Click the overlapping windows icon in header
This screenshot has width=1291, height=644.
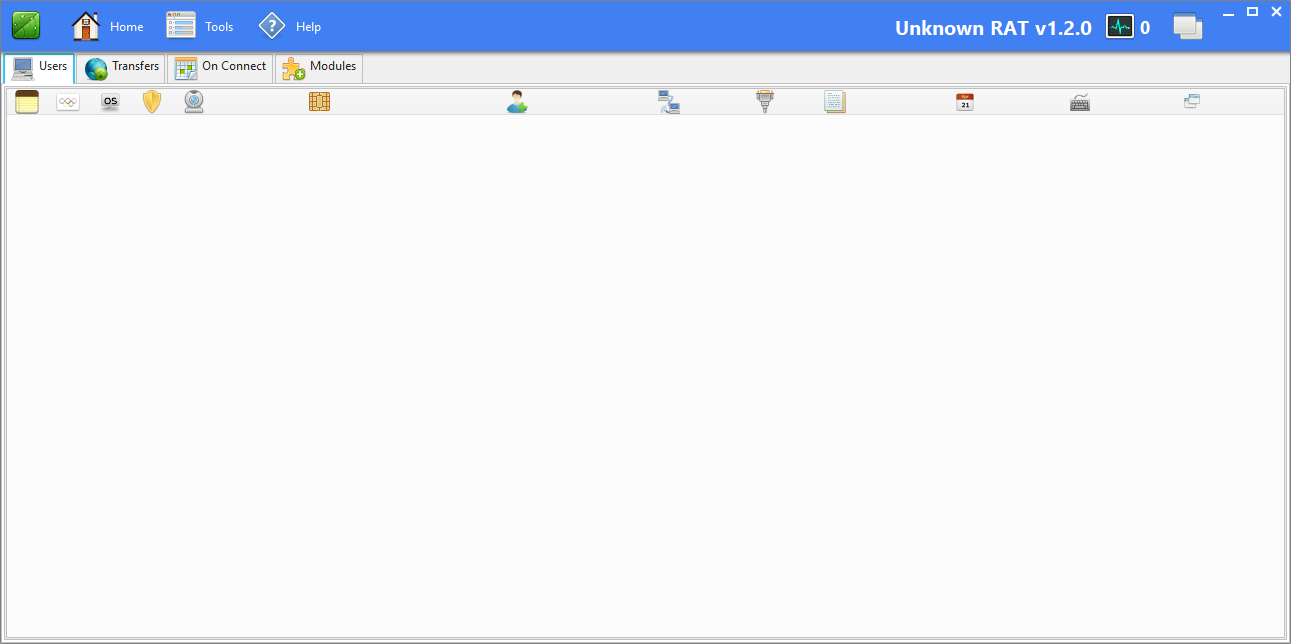coord(1187,28)
